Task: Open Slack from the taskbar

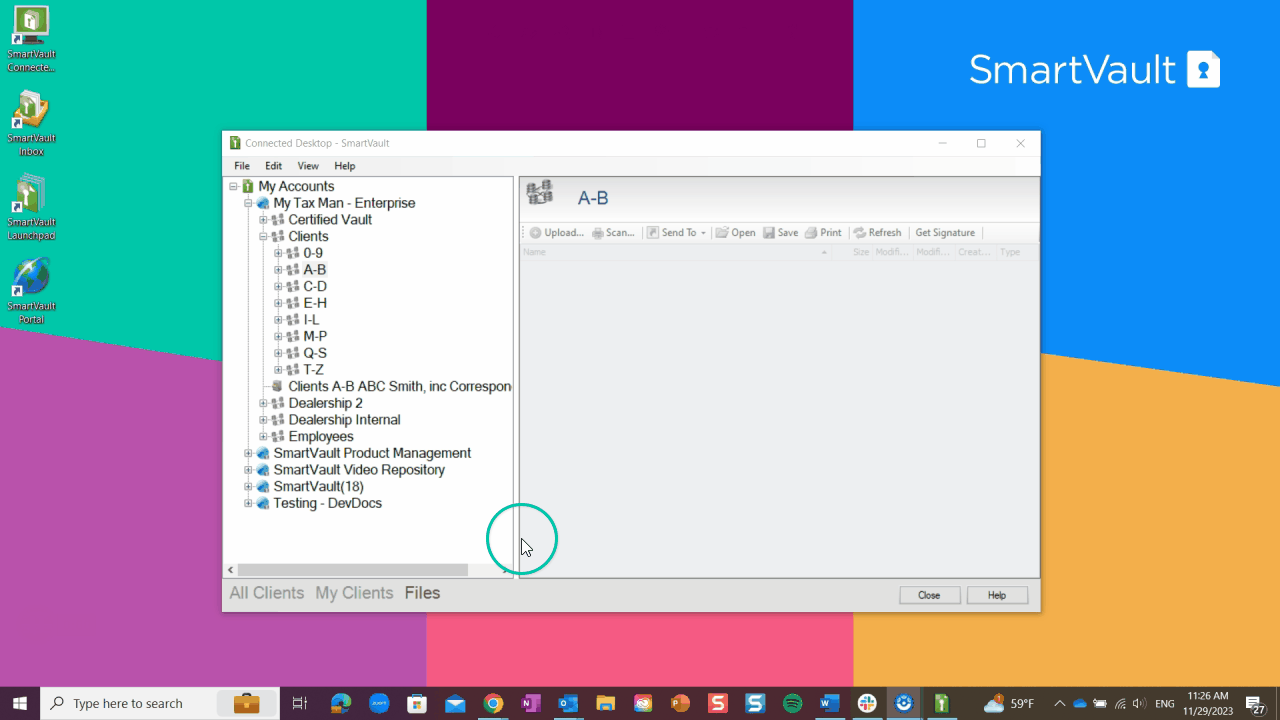Action: tap(867, 703)
